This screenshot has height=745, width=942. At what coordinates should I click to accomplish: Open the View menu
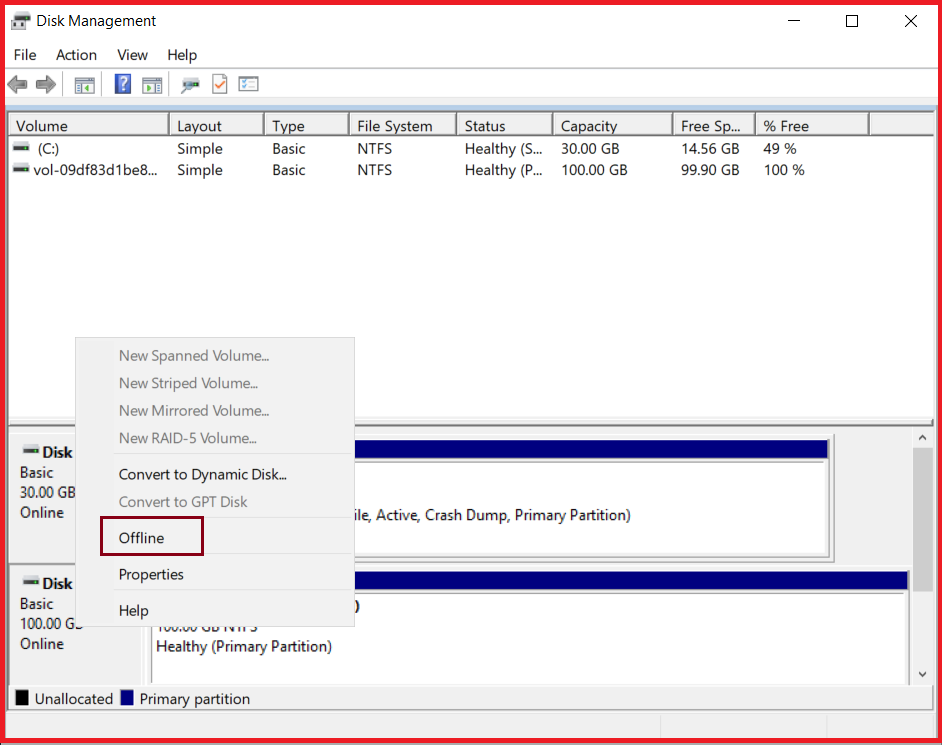132,55
